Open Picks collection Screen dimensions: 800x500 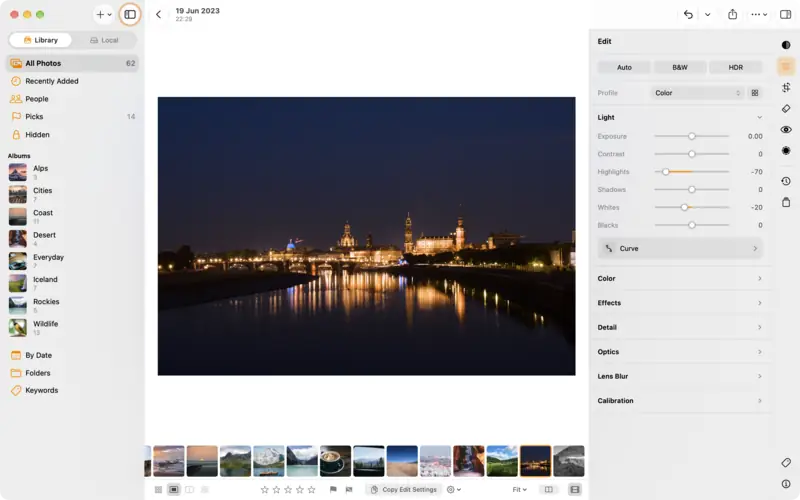tap(72, 117)
